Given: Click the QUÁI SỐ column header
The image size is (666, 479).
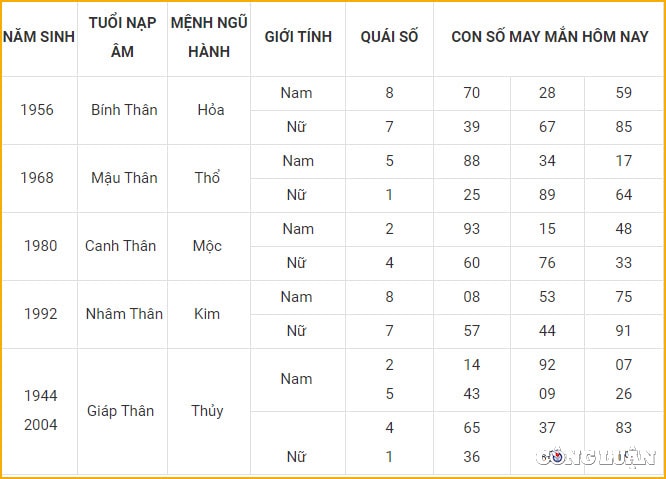Looking at the screenshot, I should tap(389, 37).
